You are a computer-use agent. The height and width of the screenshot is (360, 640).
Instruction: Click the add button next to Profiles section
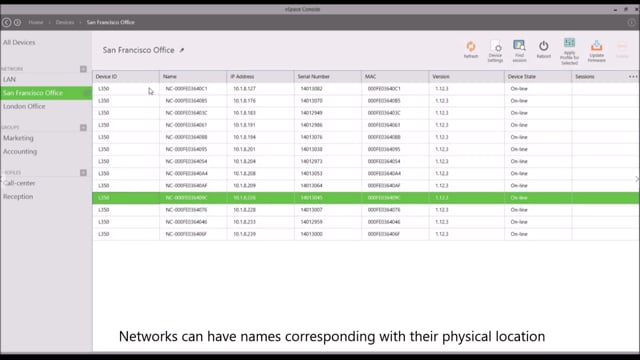point(83,173)
